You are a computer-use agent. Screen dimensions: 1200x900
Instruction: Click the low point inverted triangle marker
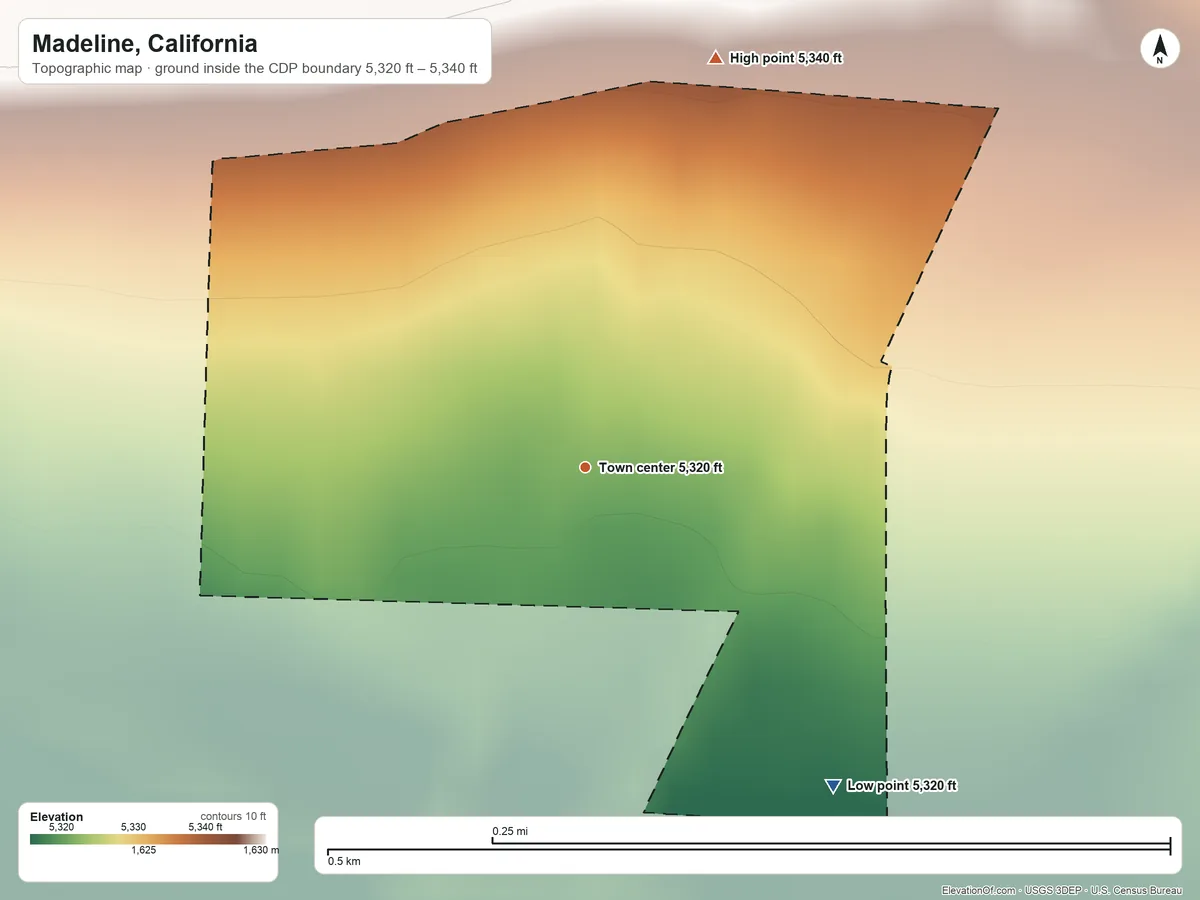tap(832, 786)
